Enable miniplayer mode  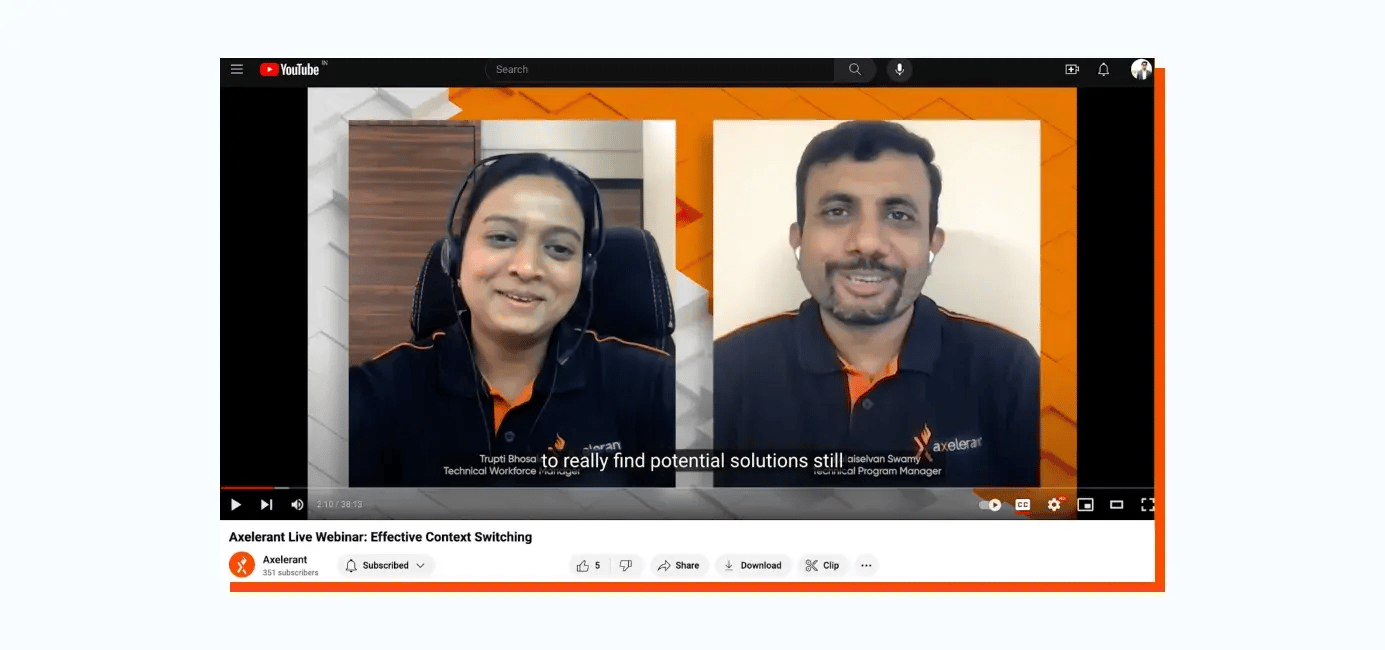pyautogui.click(x=1085, y=505)
